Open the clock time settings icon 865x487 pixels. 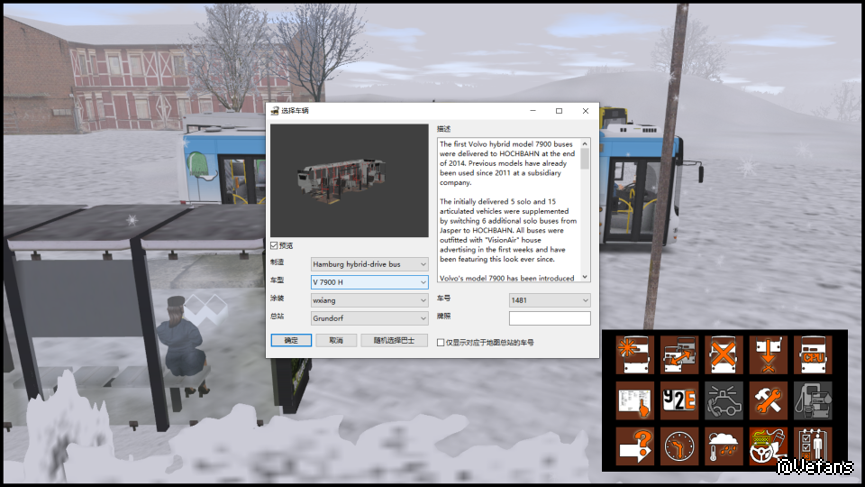tap(679, 445)
